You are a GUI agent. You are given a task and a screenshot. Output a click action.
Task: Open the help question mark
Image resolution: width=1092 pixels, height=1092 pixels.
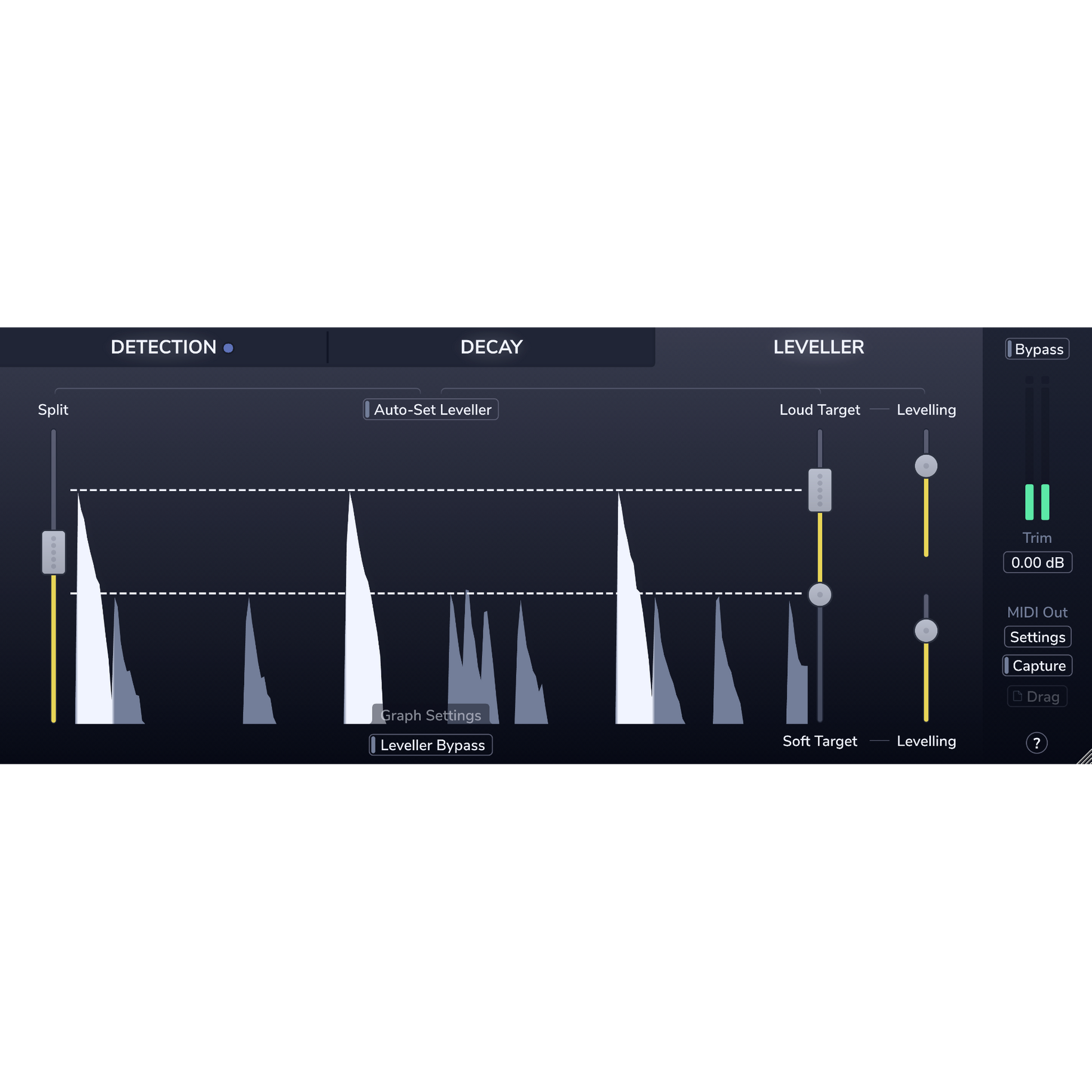click(x=1036, y=743)
